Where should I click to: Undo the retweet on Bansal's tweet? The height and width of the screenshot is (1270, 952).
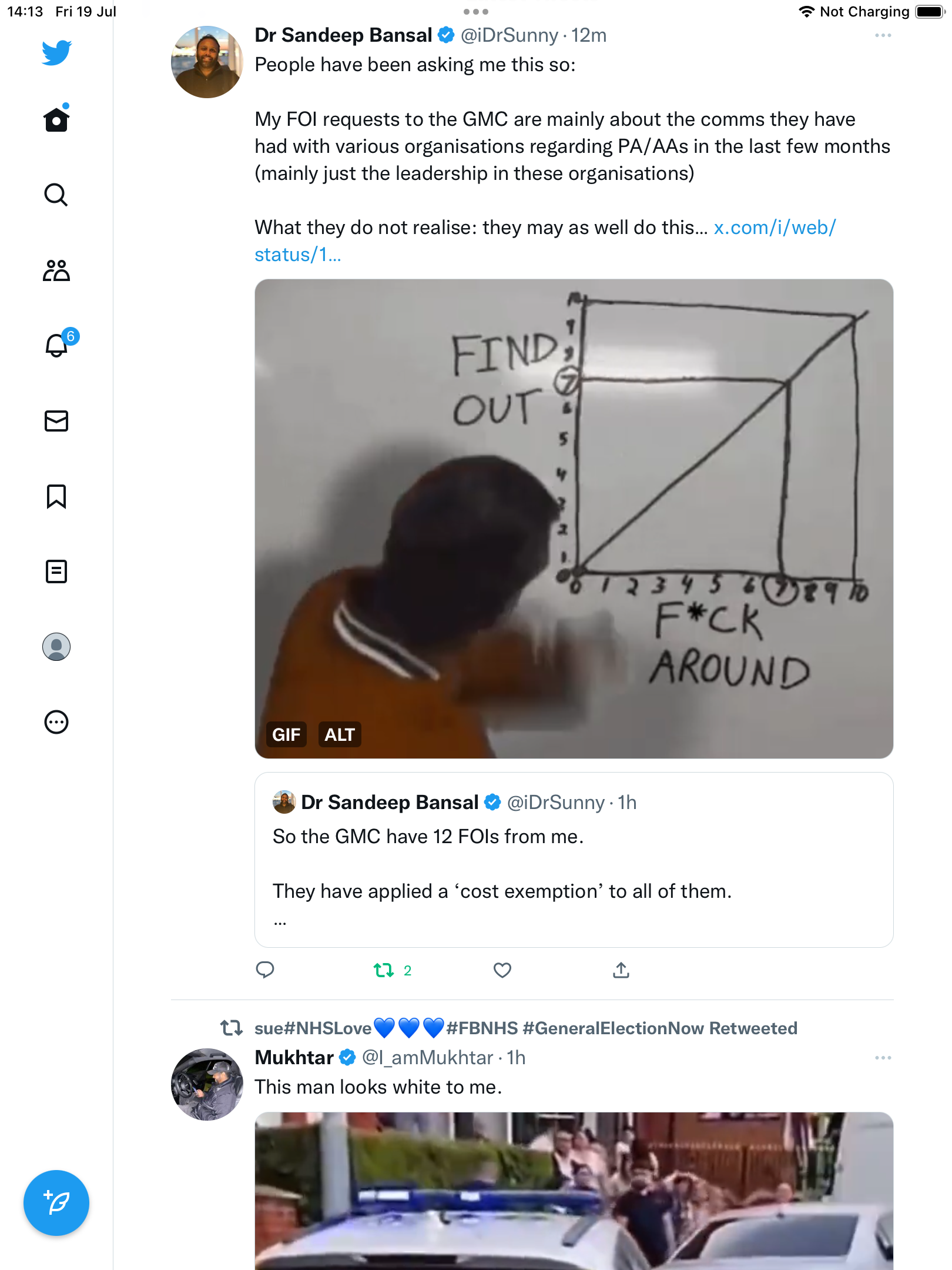tap(384, 970)
